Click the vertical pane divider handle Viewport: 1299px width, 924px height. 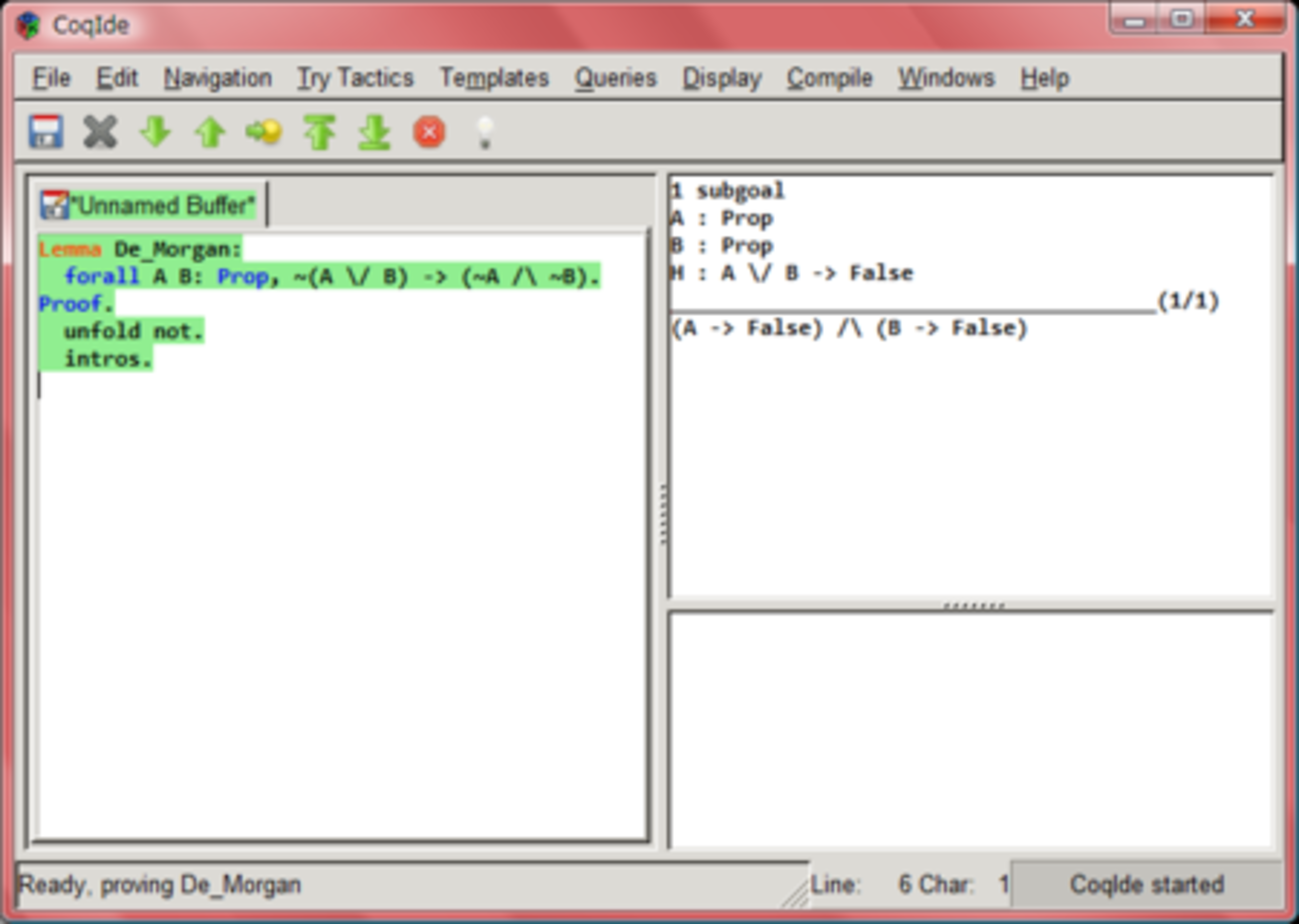point(662,514)
